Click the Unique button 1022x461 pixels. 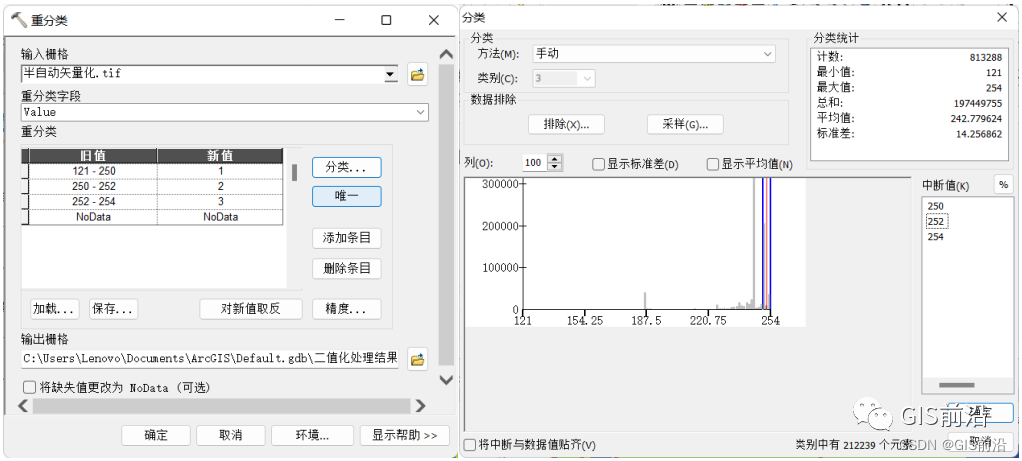(x=347, y=196)
